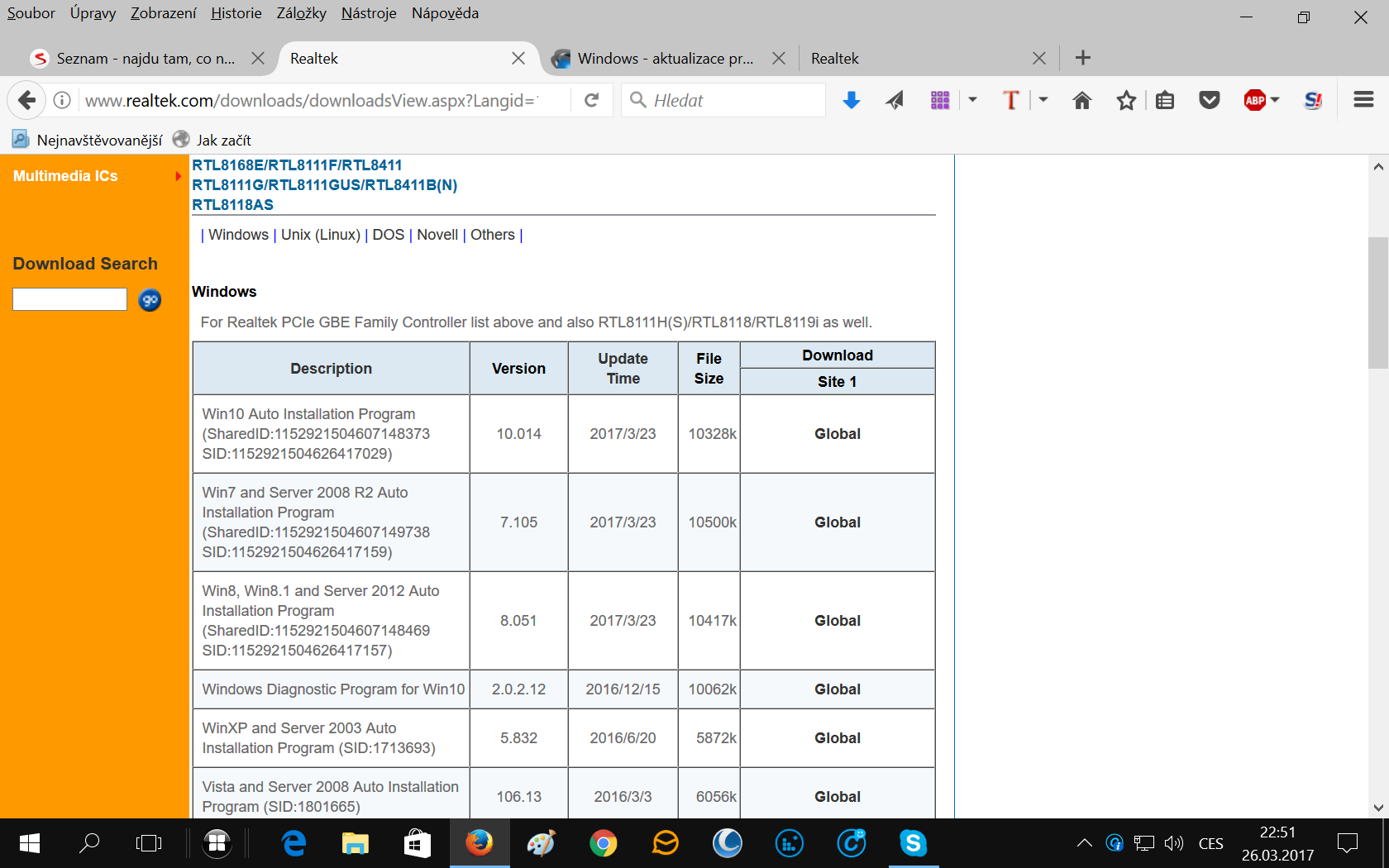Focus the Download Search text field
Image resolution: width=1389 pixels, height=868 pixels.
pos(69,299)
